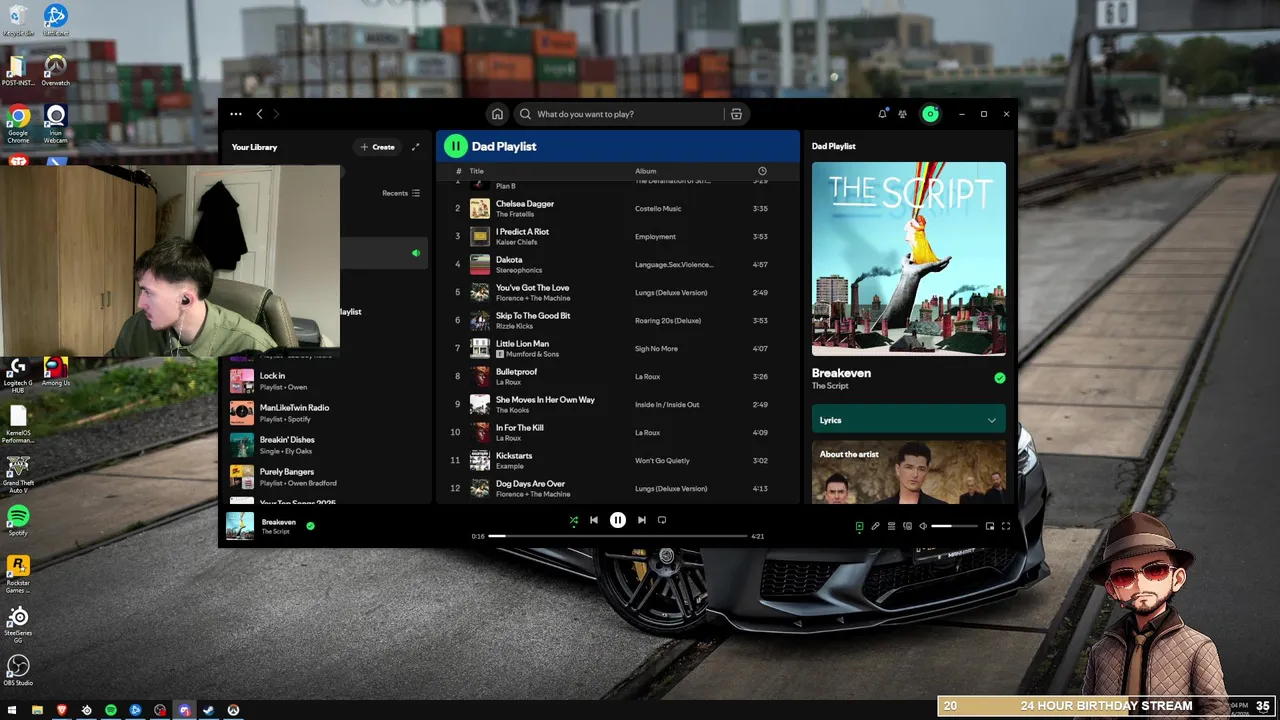
Task: Open Connect to a device icon
Action: (x=907, y=526)
